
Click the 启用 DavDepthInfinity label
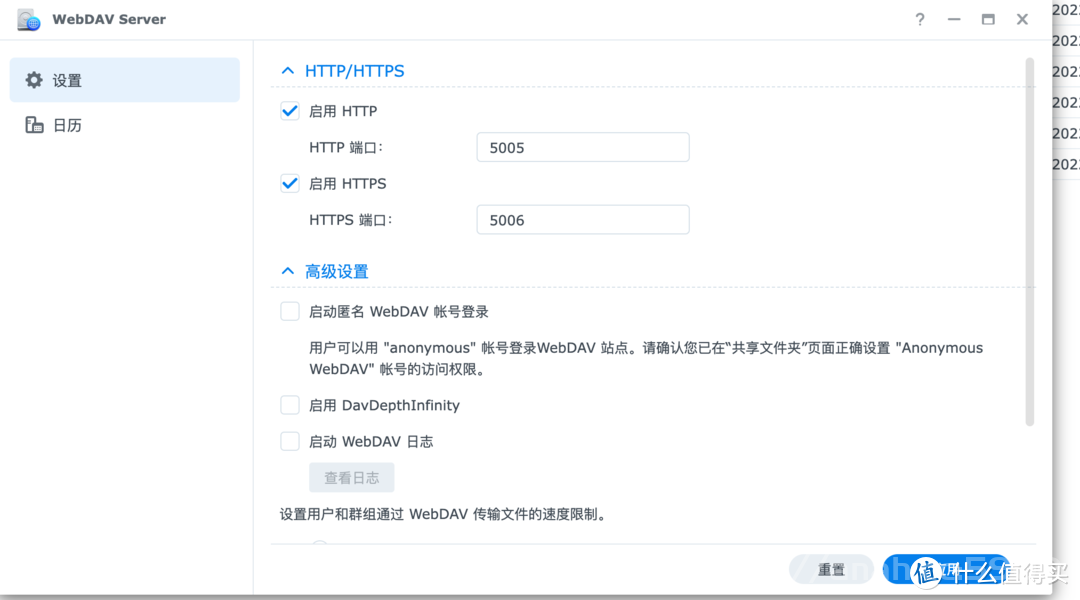[x=384, y=405]
